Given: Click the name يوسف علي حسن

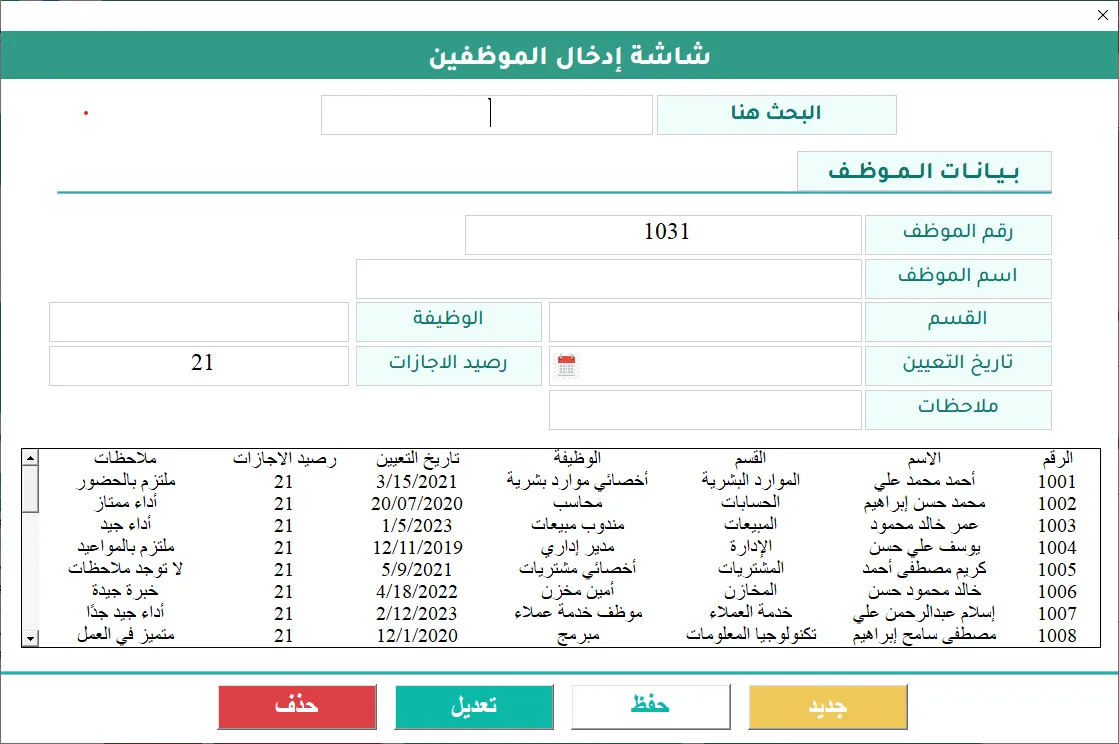Looking at the screenshot, I should [x=924, y=547].
